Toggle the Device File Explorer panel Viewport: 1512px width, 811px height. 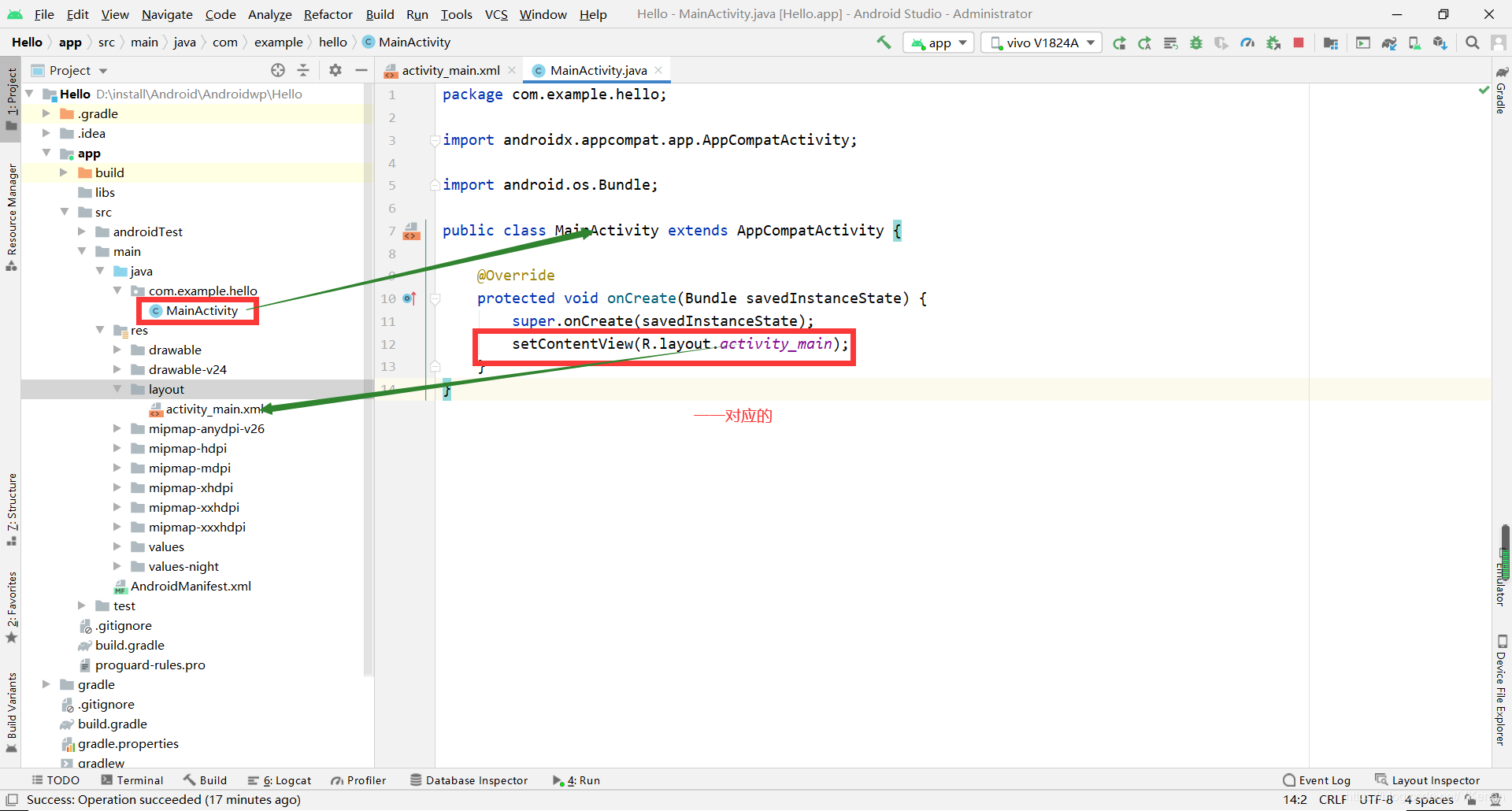pos(1501,690)
